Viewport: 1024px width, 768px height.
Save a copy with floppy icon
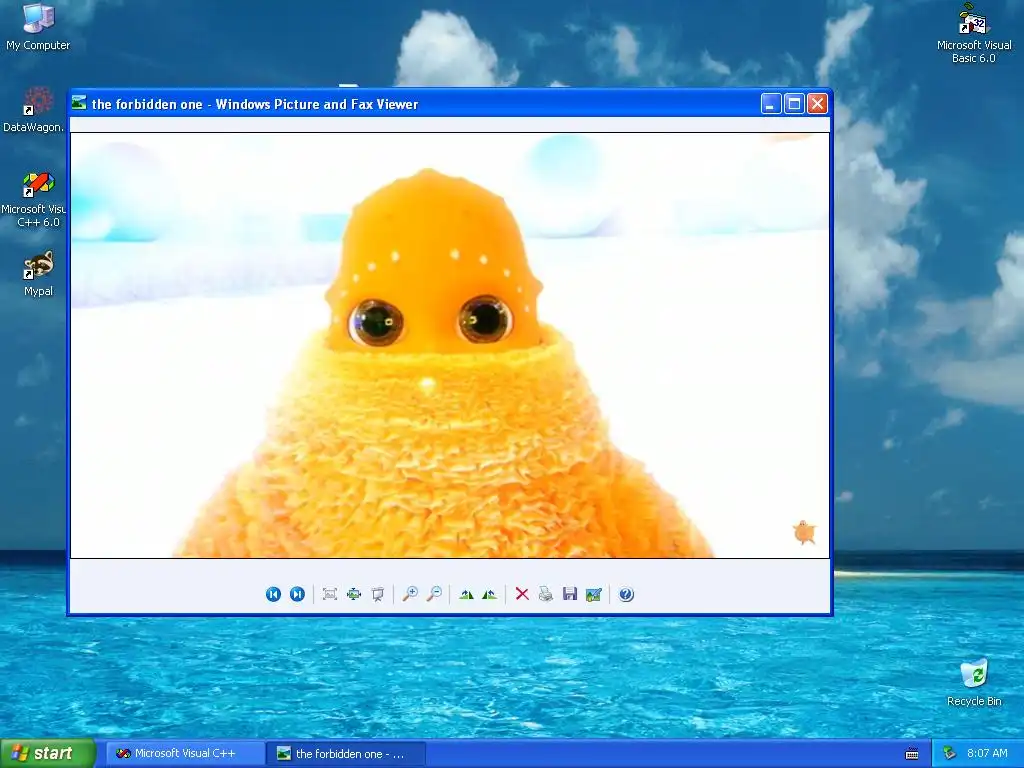point(570,594)
